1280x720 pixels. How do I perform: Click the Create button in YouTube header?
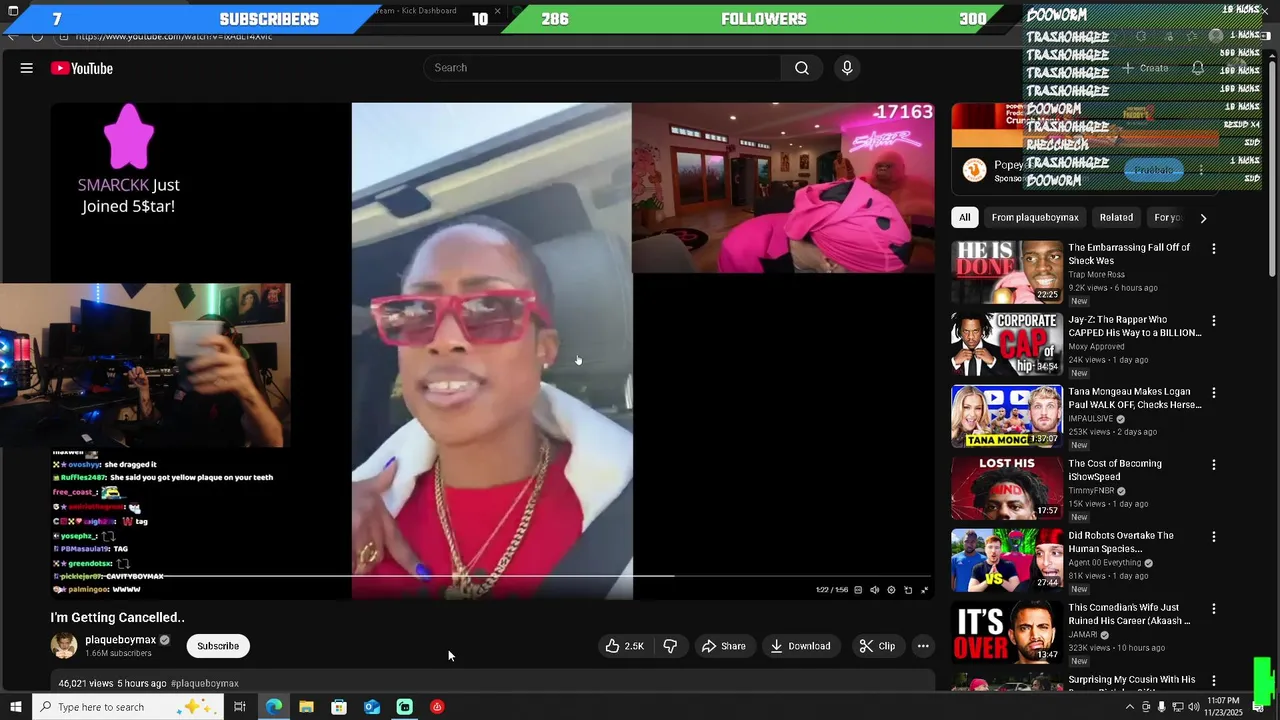pos(1146,68)
